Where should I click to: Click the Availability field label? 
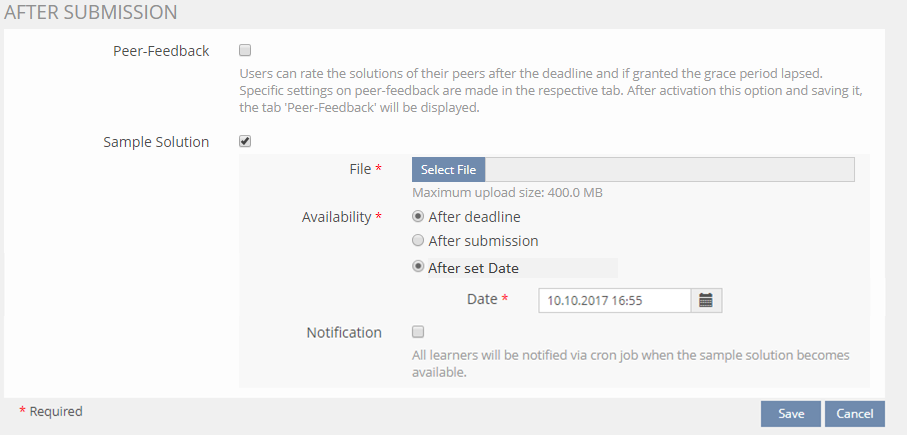(x=337, y=216)
